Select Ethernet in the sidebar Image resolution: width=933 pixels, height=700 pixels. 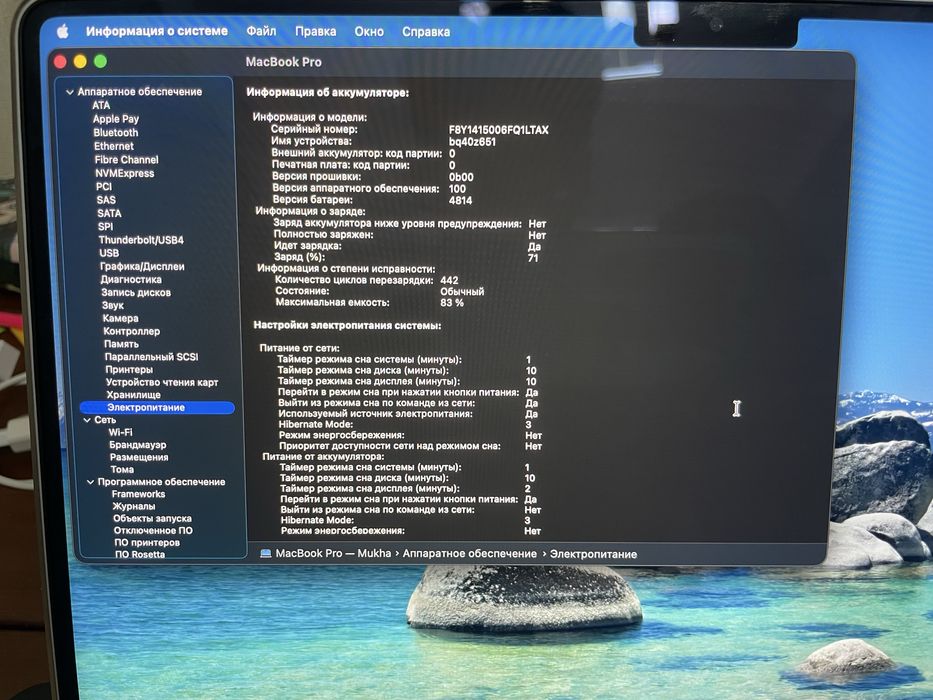tap(114, 146)
